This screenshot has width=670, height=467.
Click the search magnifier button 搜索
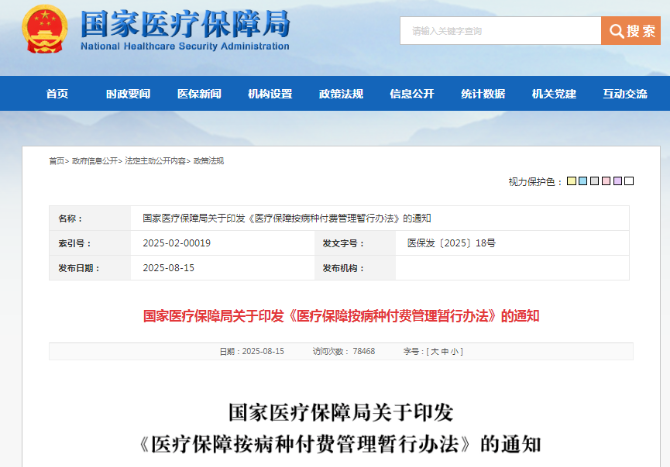tap(631, 31)
